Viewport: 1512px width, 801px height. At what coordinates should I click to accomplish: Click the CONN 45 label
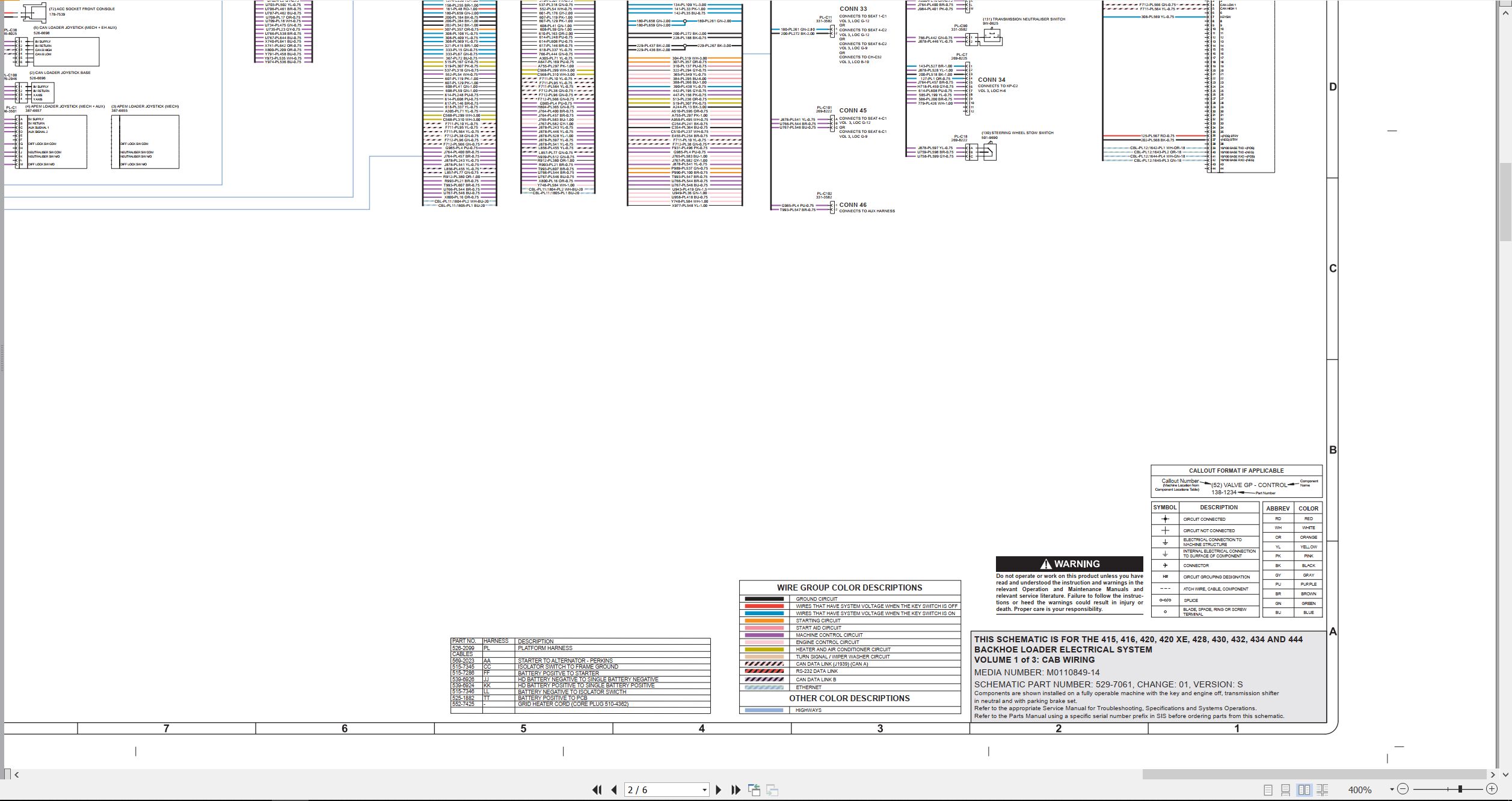coord(853,111)
